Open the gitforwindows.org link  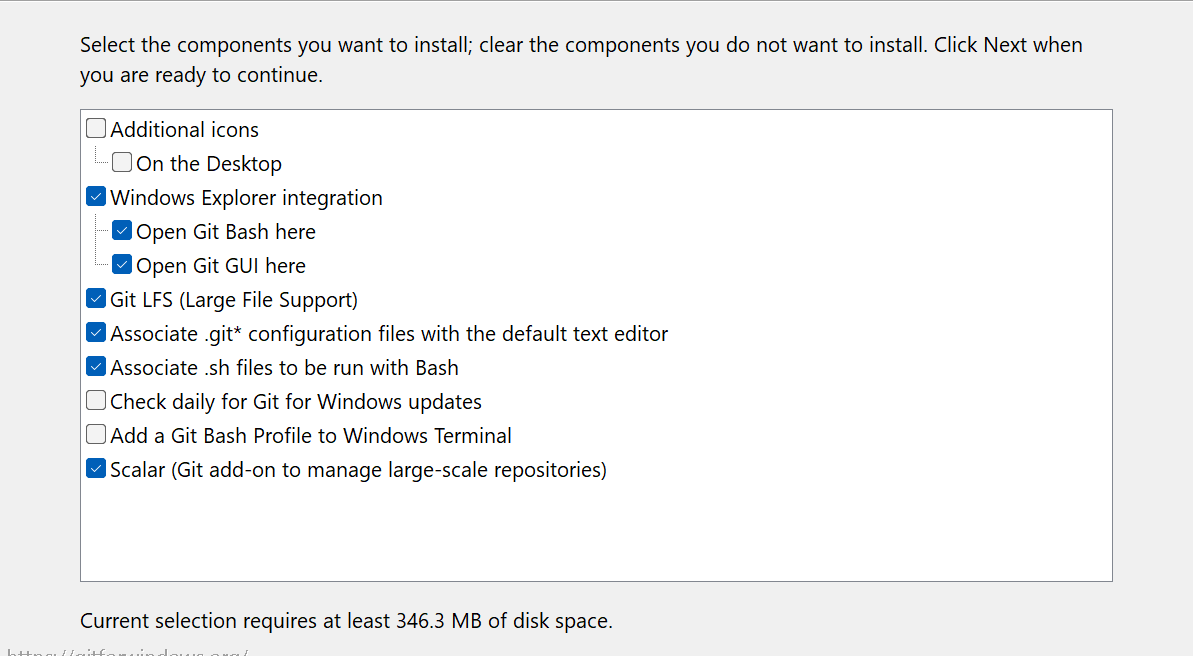point(125,651)
